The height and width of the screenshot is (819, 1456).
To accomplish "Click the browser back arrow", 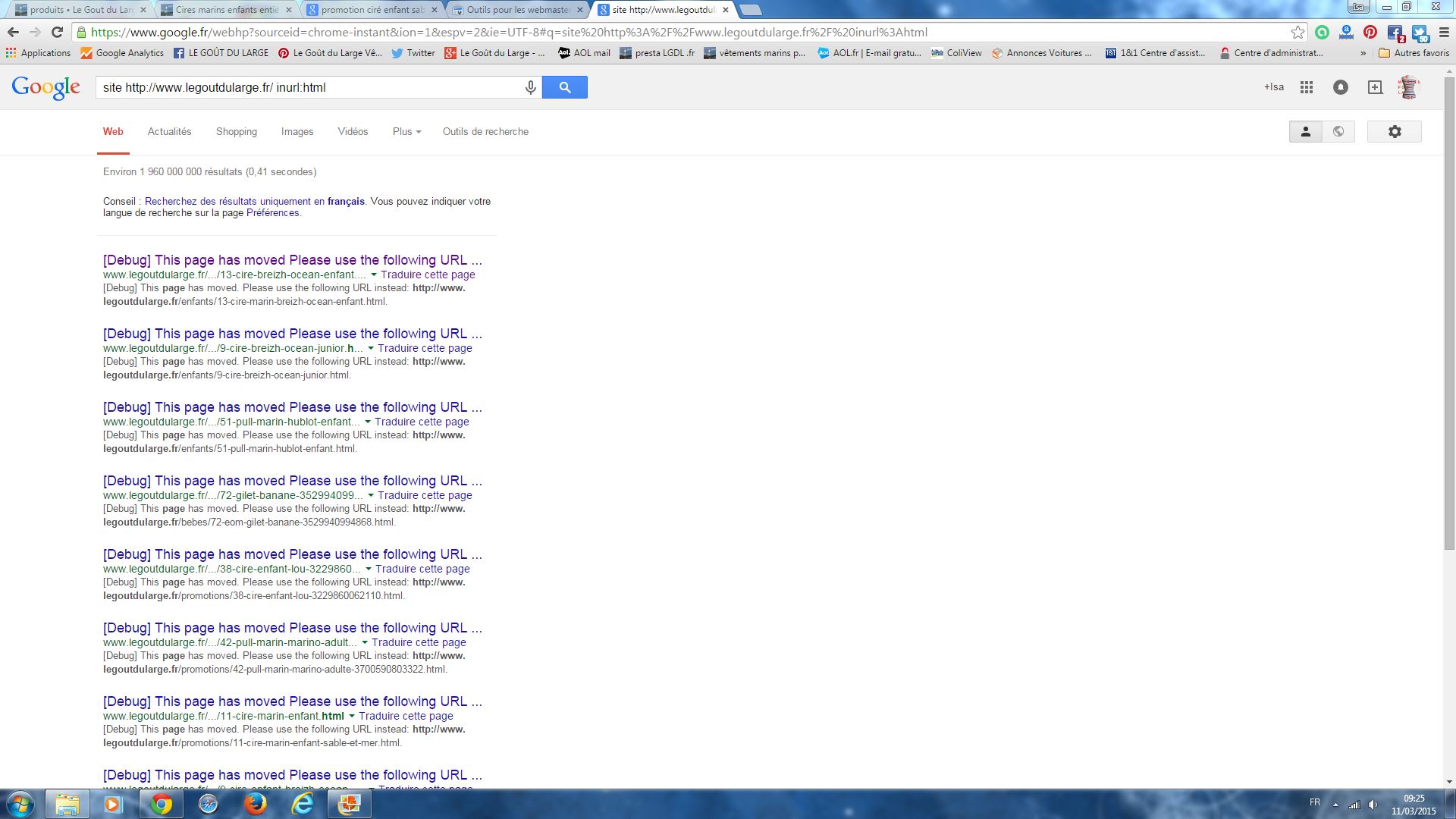I will pyautogui.click(x=13, y=32).
